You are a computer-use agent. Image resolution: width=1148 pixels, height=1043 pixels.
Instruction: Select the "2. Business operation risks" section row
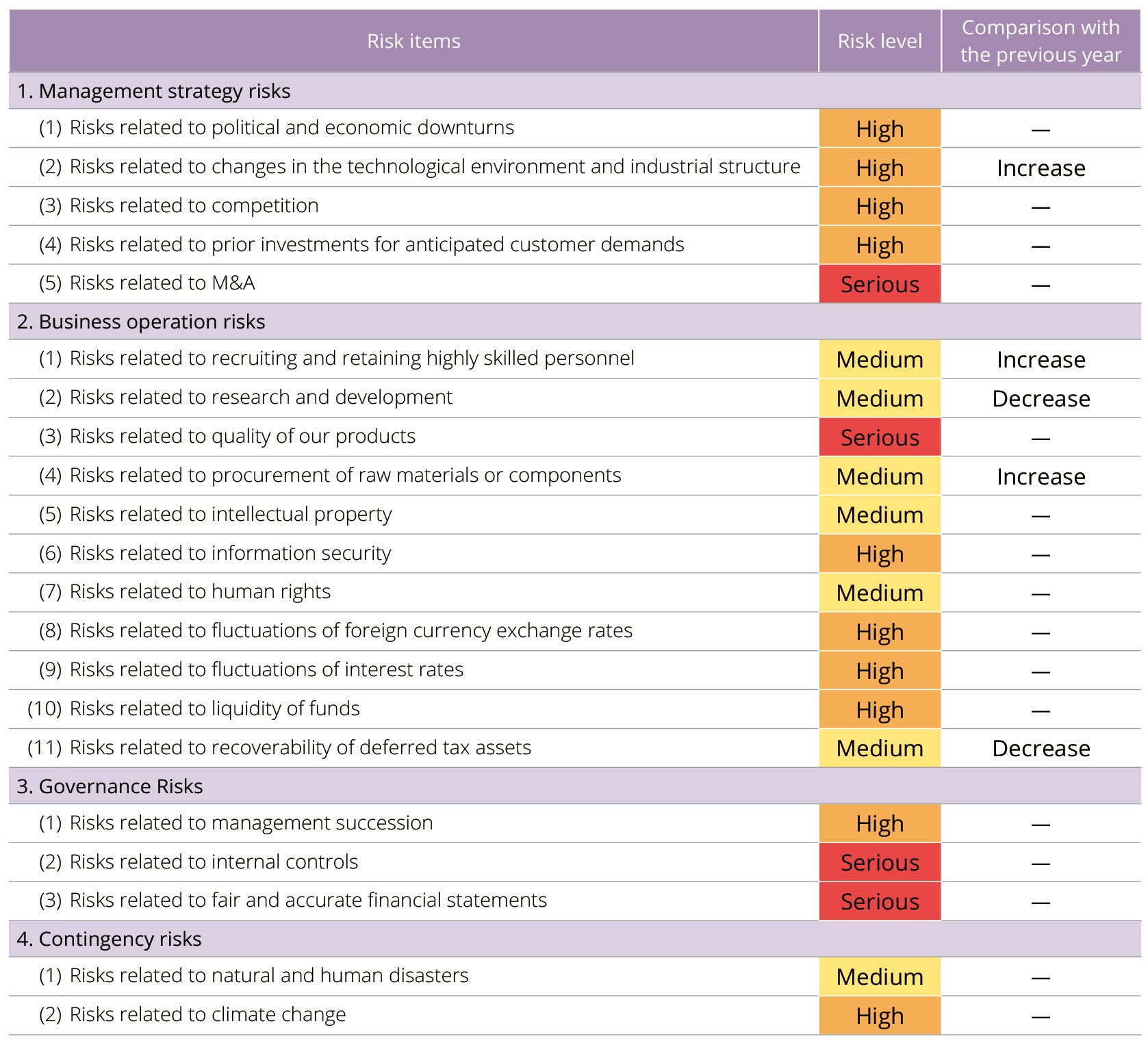click(x=141, y=322)
